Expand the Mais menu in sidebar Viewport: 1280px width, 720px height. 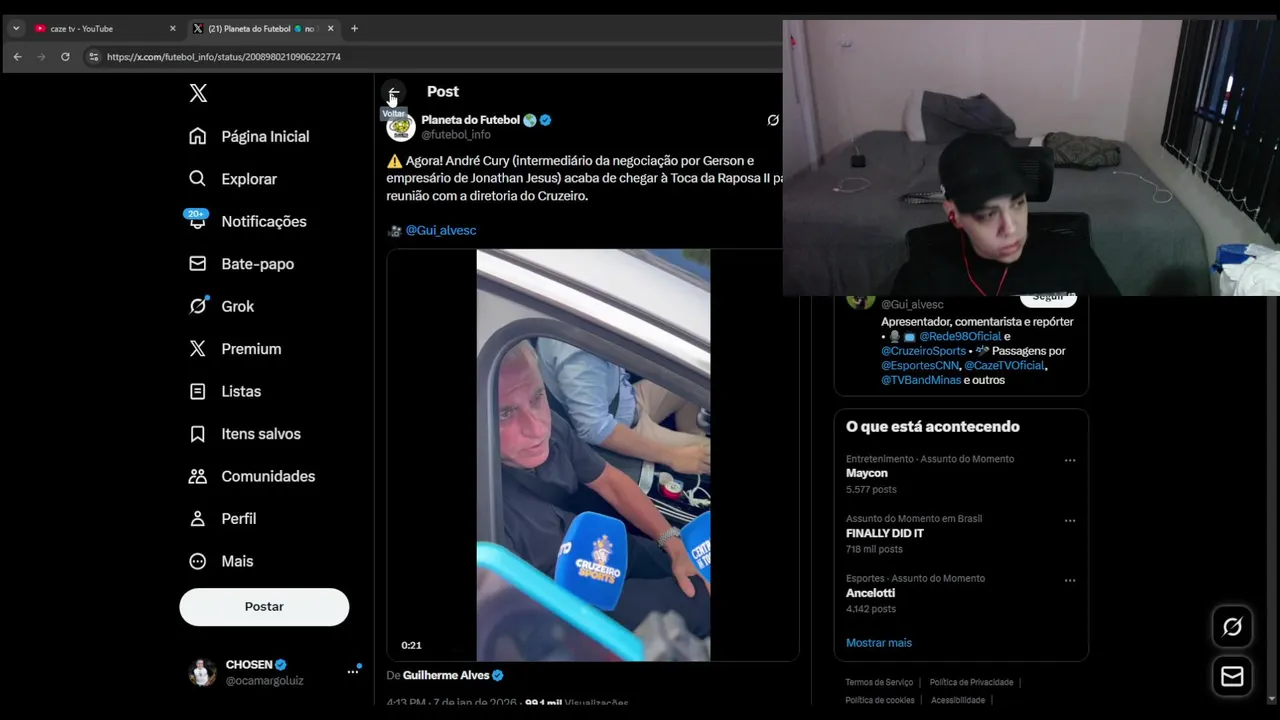tap(221, 561)
